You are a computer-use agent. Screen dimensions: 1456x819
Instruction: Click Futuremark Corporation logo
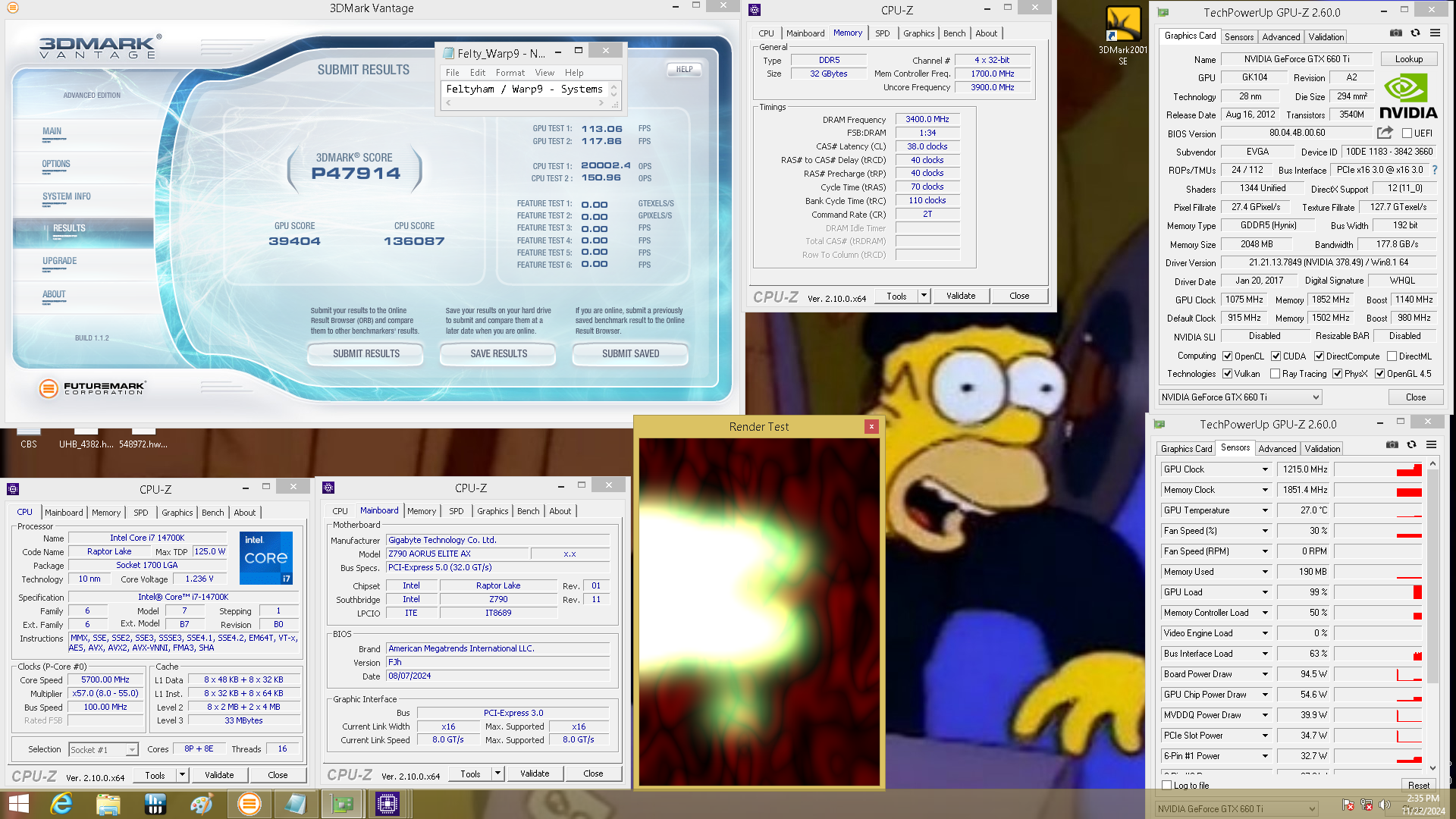92,388
